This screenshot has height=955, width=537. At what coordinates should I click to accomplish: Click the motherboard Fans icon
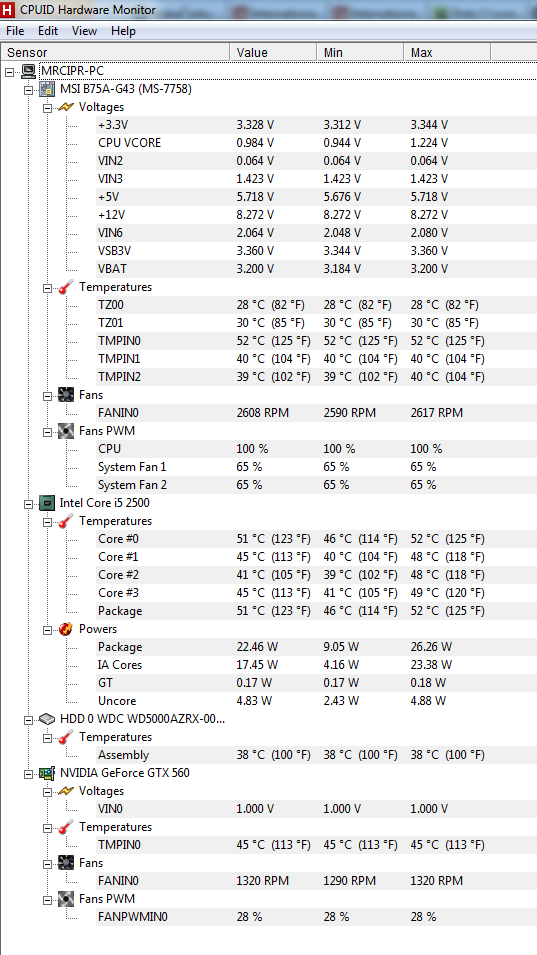tap(66, 395)
